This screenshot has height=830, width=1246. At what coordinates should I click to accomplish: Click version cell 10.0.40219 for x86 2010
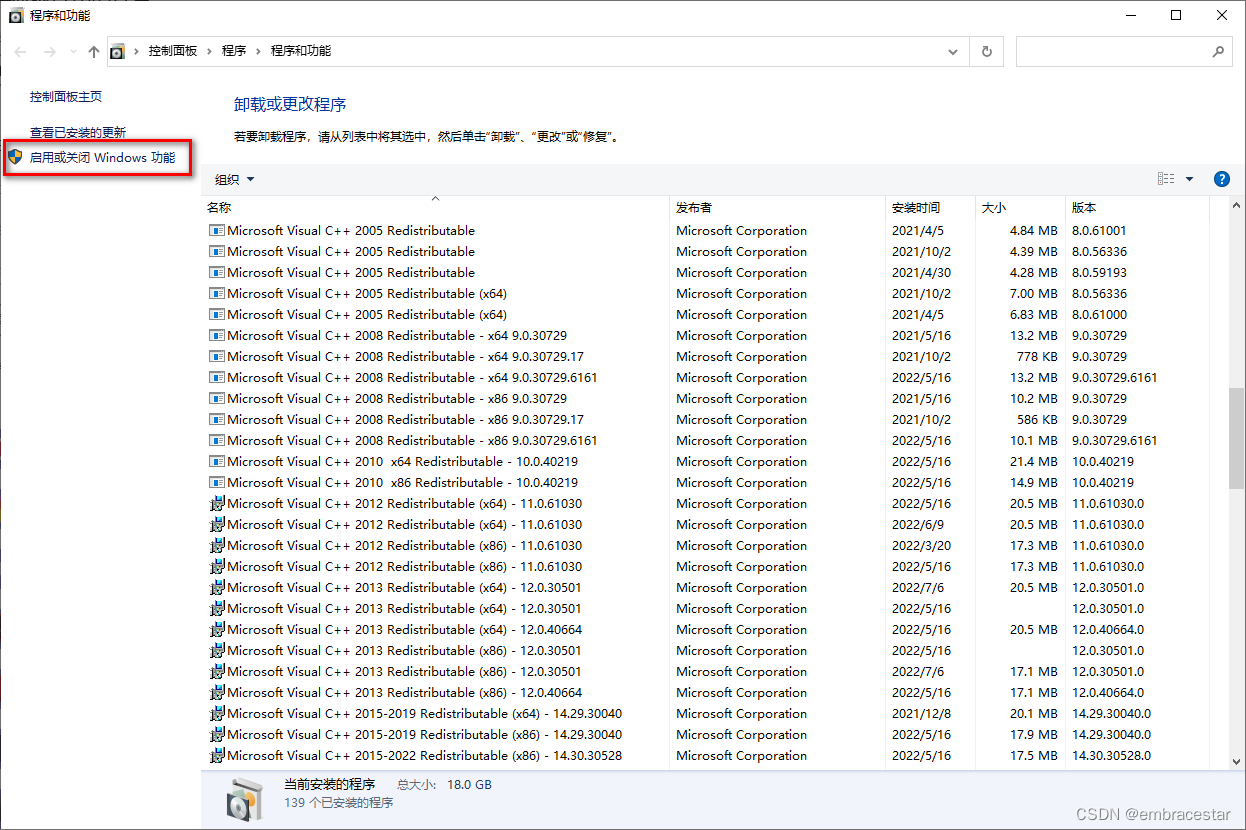(x=1103, y=482)
